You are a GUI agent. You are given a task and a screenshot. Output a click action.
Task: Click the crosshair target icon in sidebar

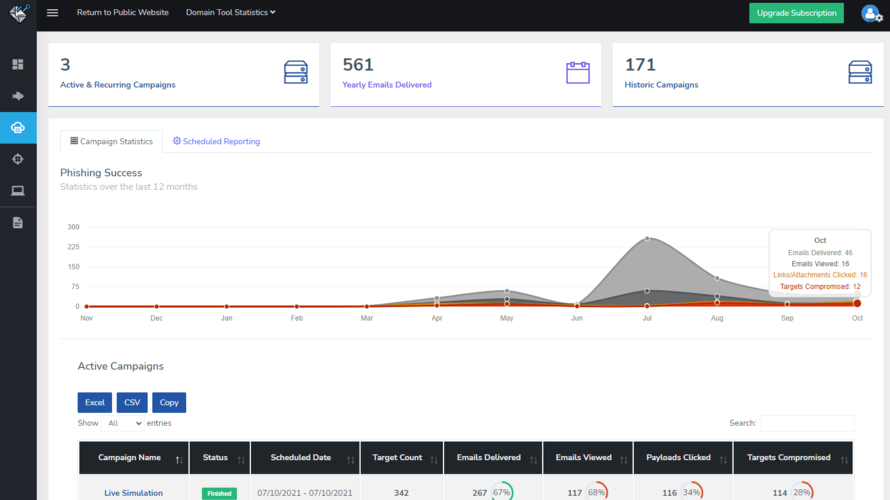18,159
